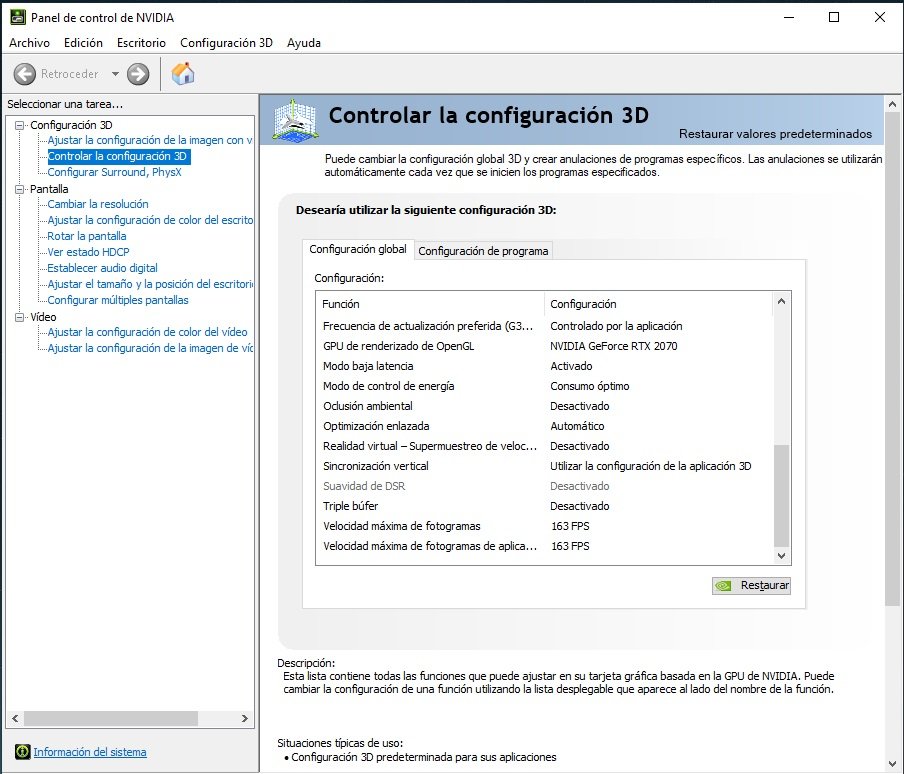Click the Retroceder back arrow icon
The height and width of the screenshot is (774, 904).
(x=24, y=74)
